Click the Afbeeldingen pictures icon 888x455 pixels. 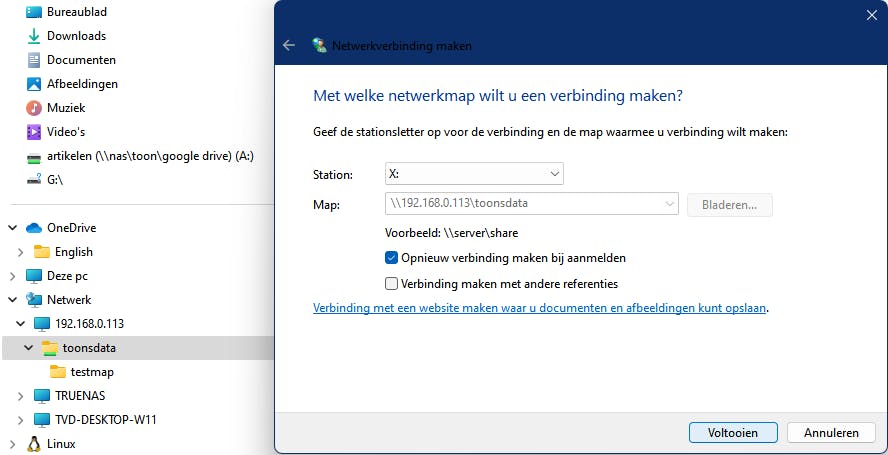click(33, 84)
